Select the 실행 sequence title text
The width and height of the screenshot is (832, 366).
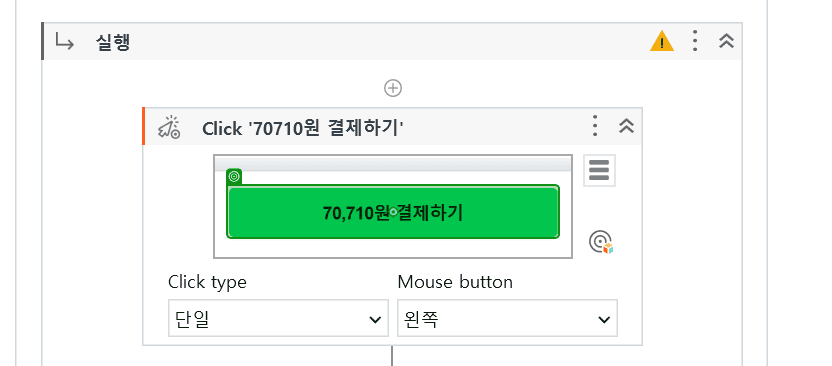click(113, 42)
